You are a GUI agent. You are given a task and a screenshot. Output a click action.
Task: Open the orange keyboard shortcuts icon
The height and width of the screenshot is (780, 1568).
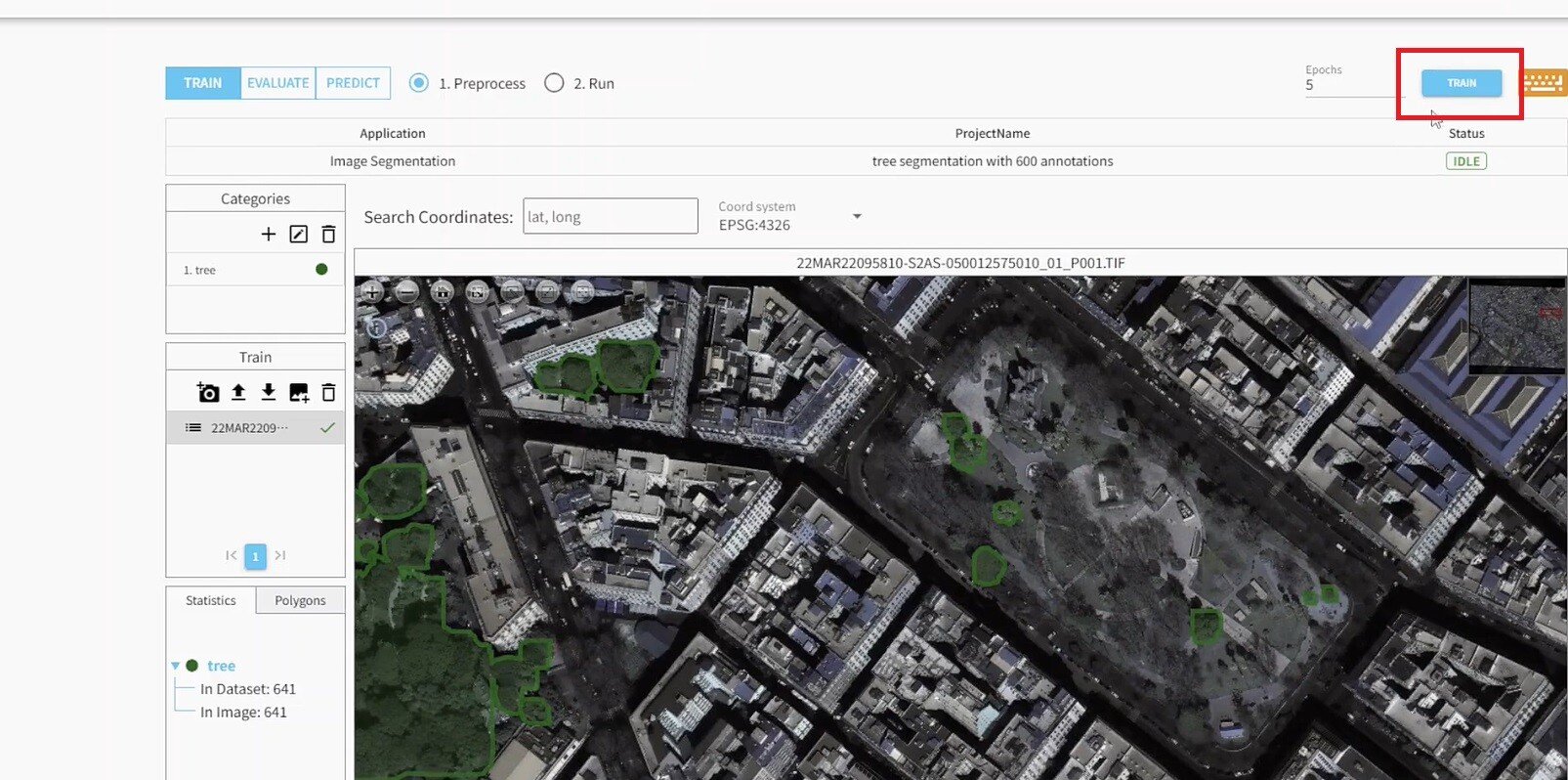coord(1545,83)
